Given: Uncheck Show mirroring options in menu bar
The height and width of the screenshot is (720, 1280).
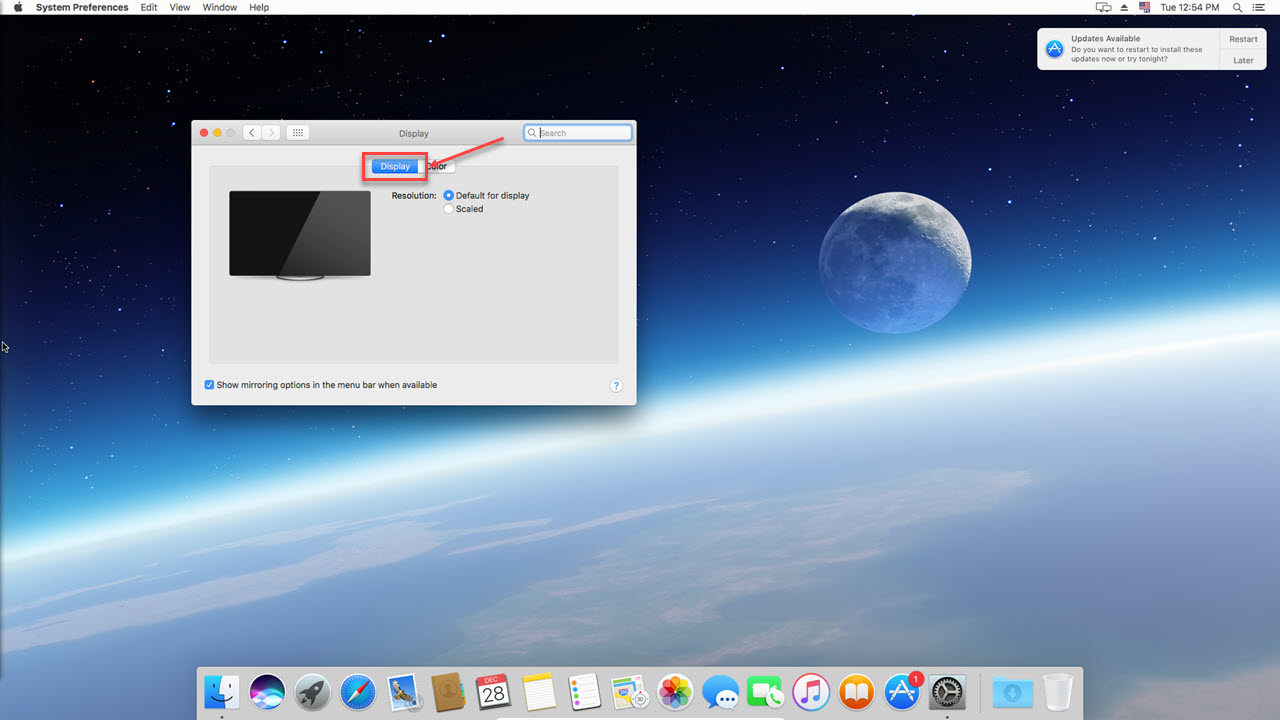Looking at the screenshot, I should [x=209, y=384].
